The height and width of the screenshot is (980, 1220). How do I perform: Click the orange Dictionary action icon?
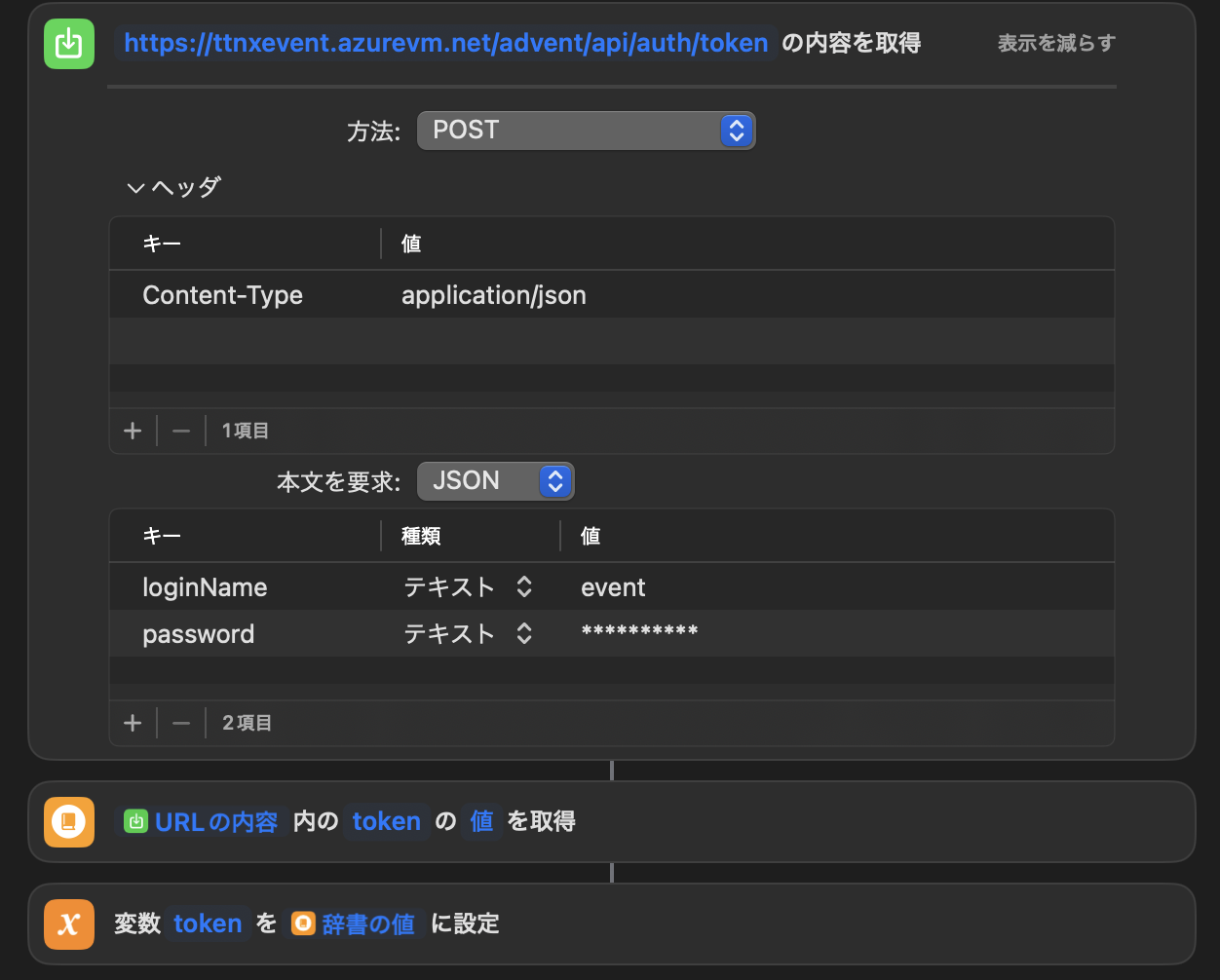click(68, 821)
